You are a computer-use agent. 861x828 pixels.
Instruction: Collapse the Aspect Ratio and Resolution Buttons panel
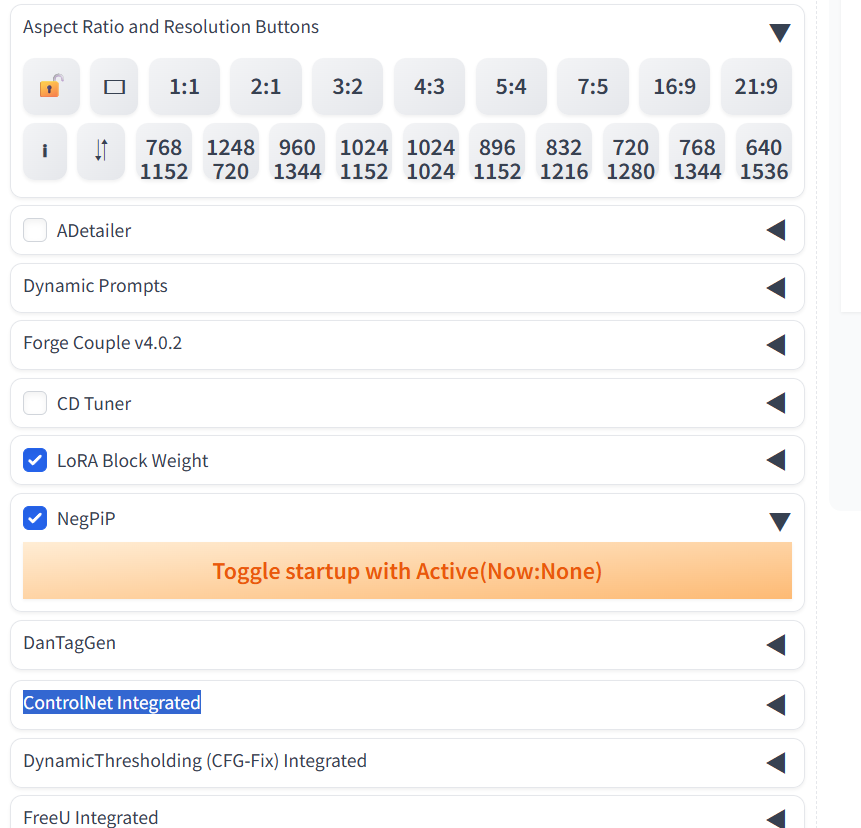[x=780, y=33]
